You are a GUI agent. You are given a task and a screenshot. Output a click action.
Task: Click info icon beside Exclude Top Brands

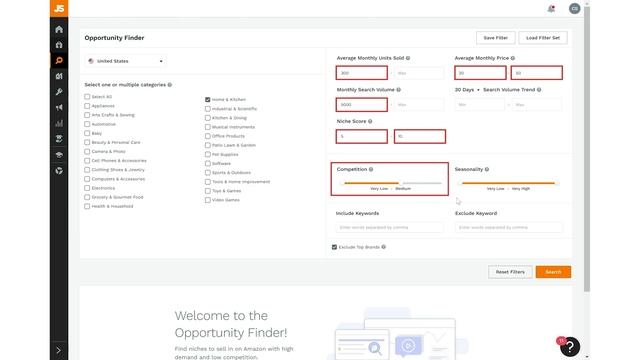click(x=383, y=247)
